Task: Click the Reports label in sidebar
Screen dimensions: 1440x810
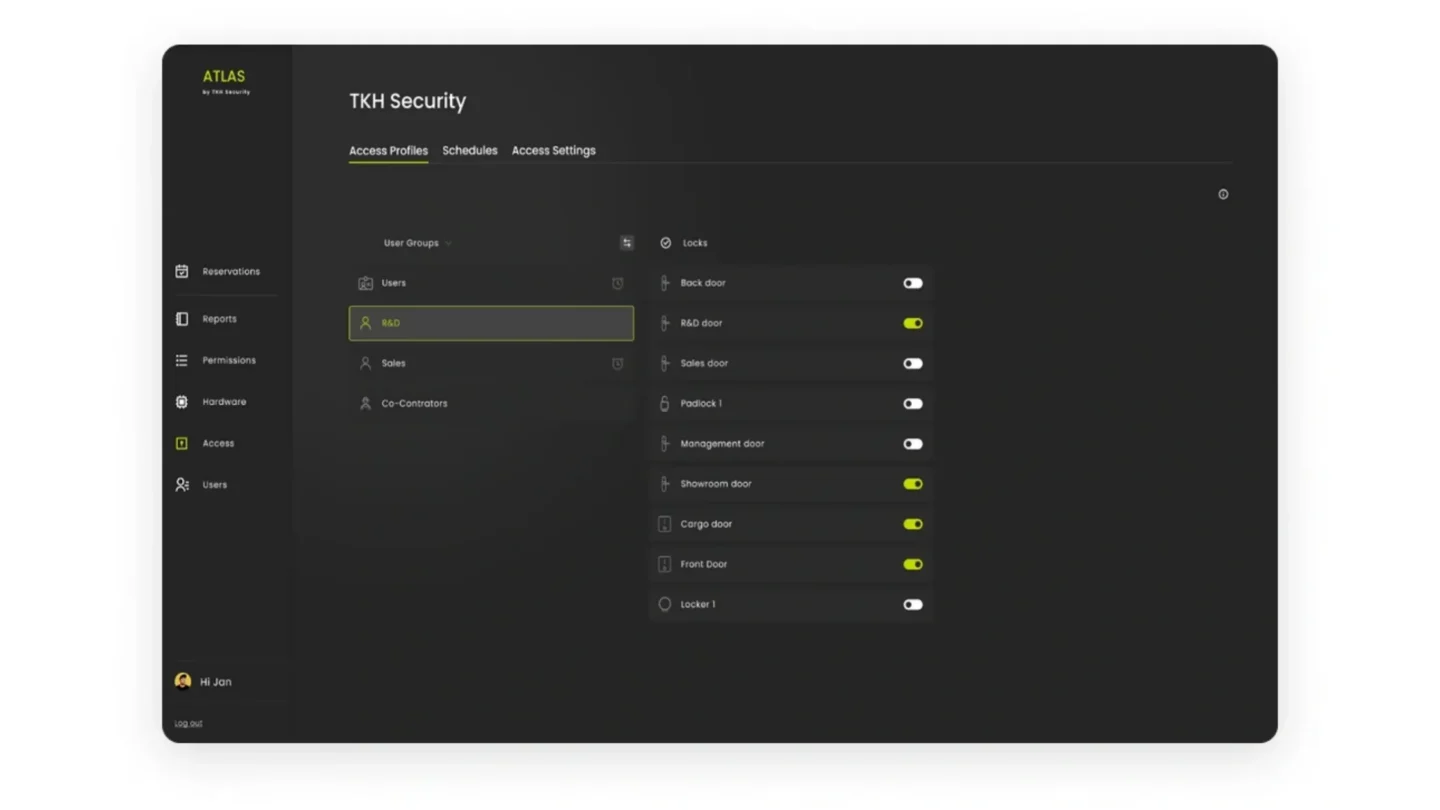Action: (x=219, y=319)
